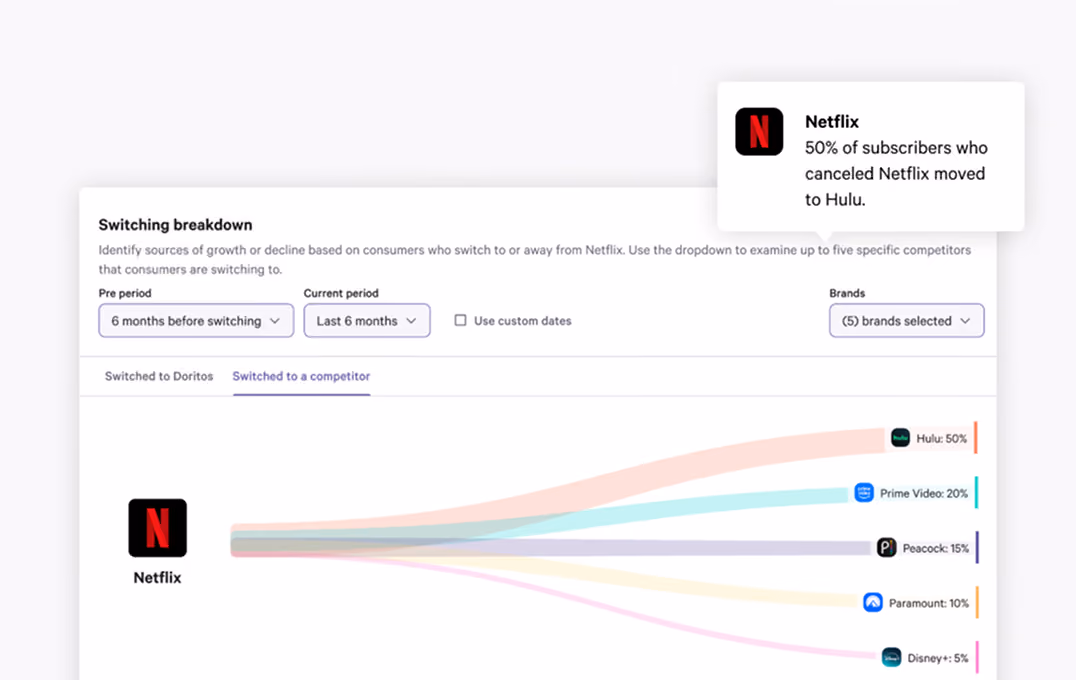Click the Netflix logo in the tooltip

point(759,132)
